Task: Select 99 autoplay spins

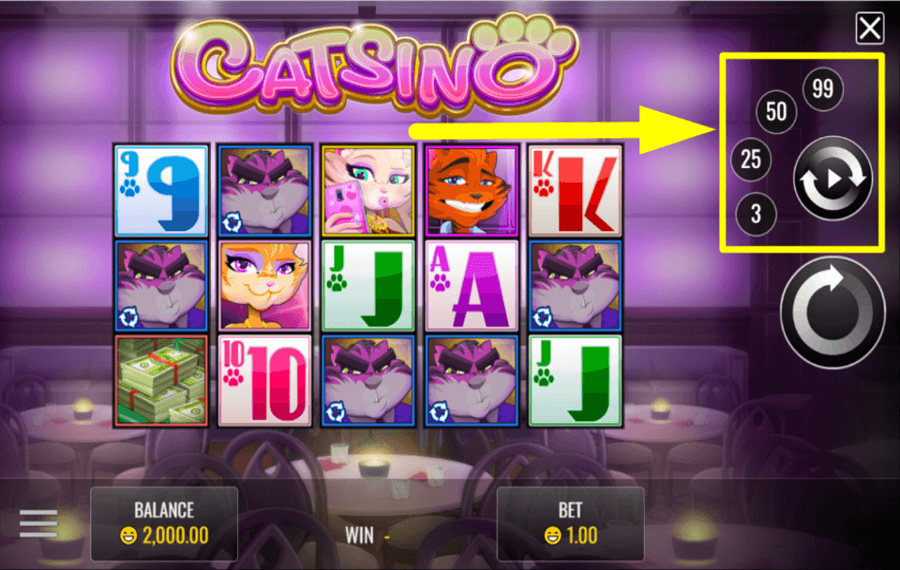Action: click(823, 89)
